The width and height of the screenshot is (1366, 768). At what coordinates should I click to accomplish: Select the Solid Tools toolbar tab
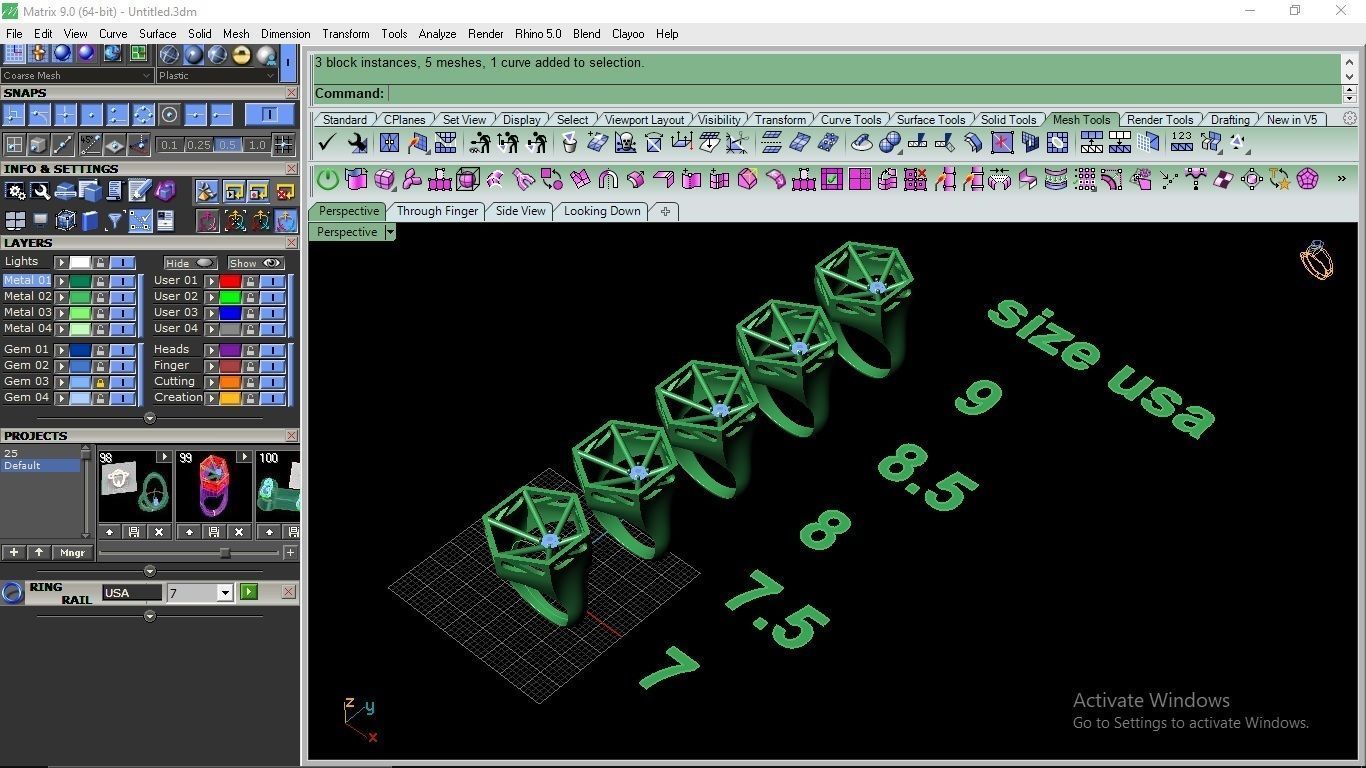point(1008,119)
